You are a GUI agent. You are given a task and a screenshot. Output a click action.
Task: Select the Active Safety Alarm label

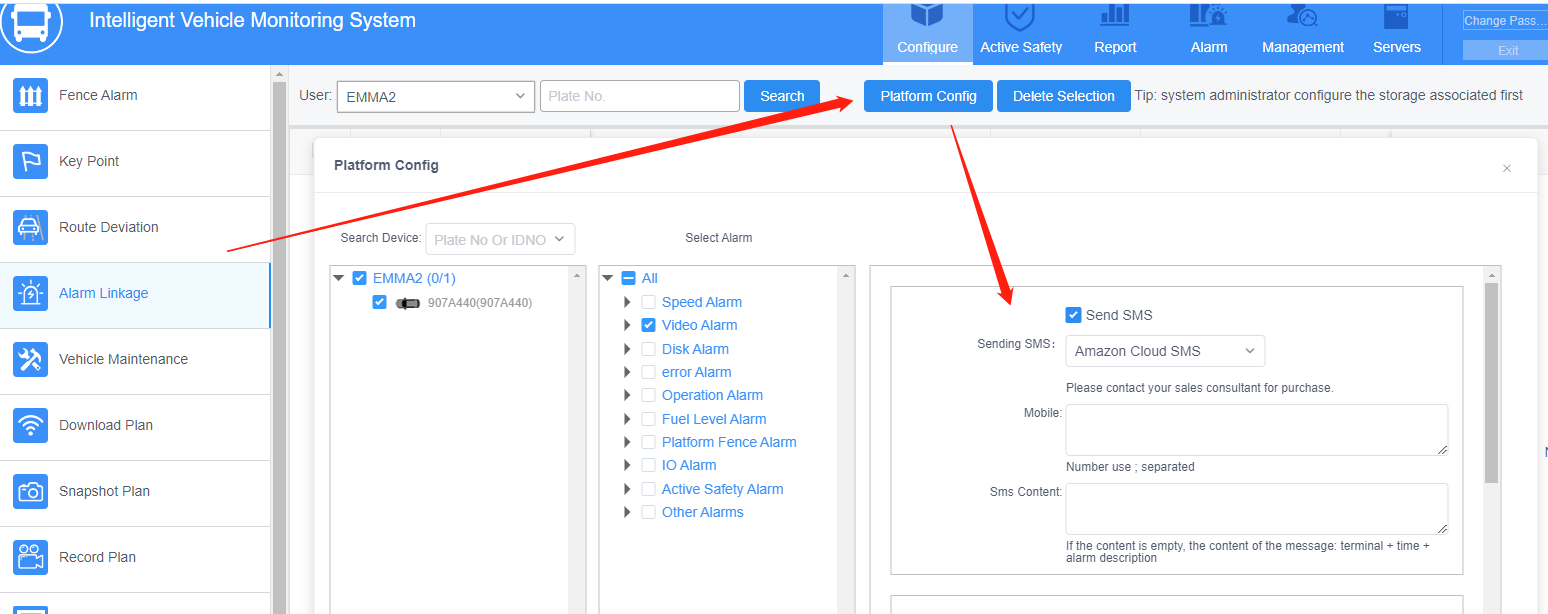tap(722, 489)
